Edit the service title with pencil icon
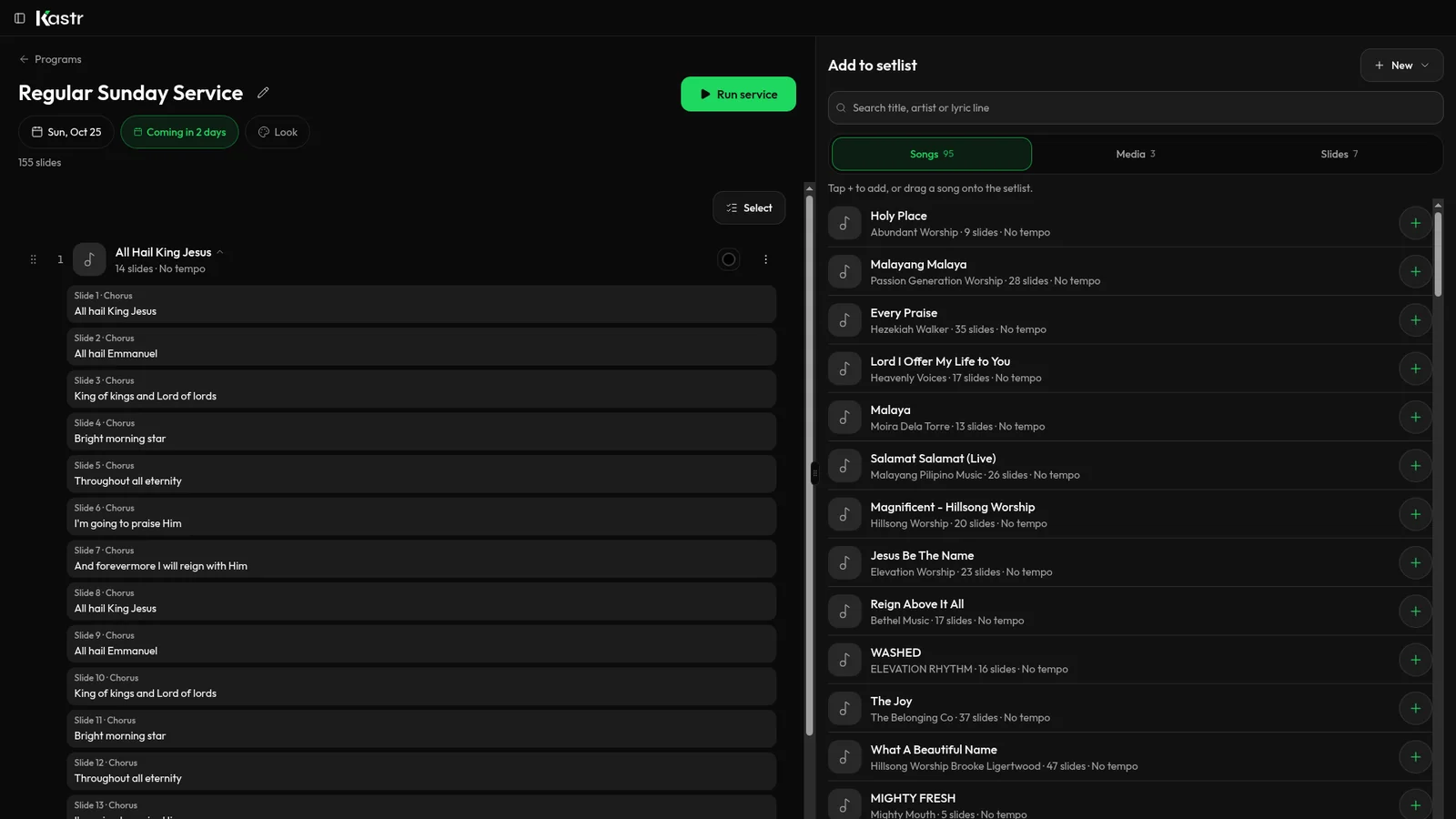Screen dimensions: 1456x819 tap(263, 93)
